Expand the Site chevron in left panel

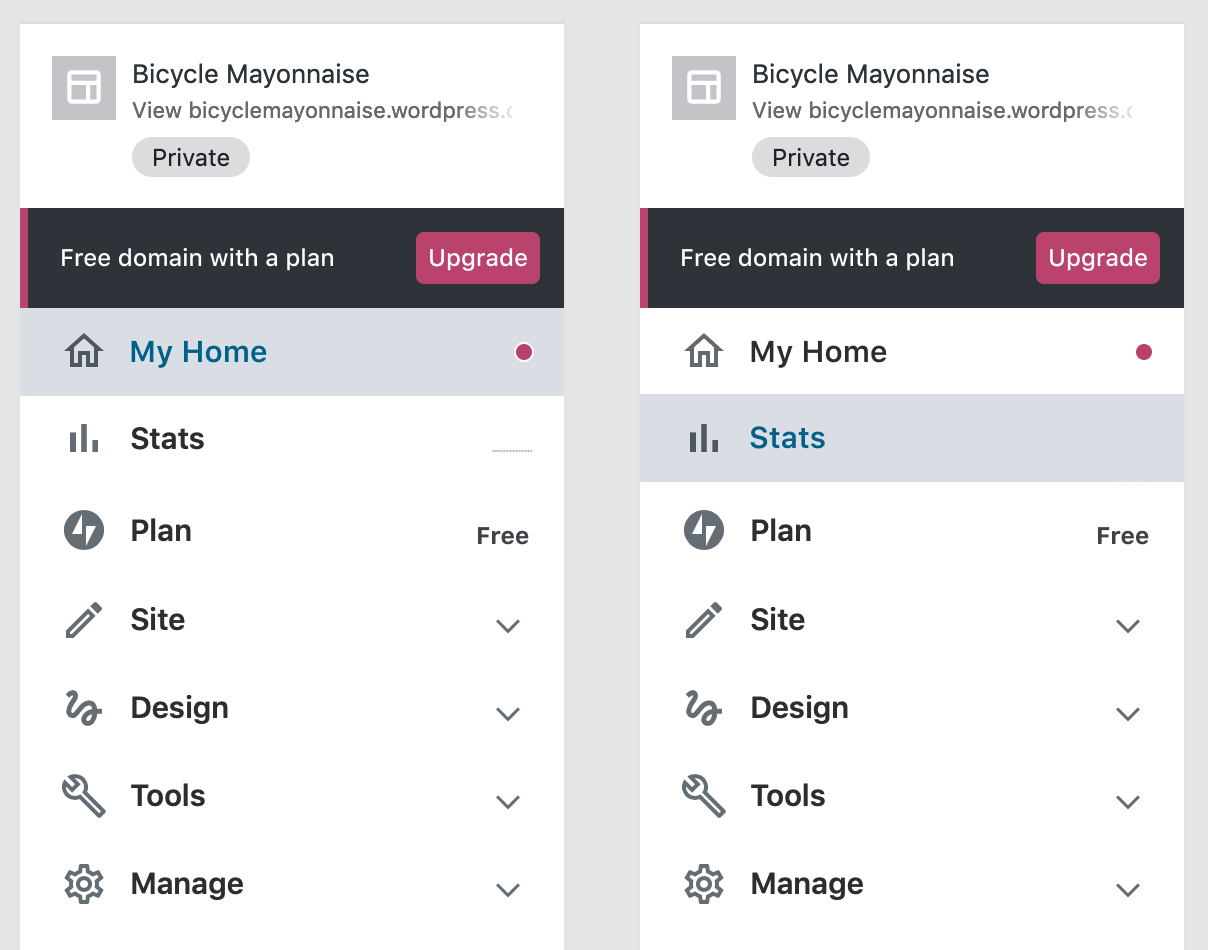point(508,626)
